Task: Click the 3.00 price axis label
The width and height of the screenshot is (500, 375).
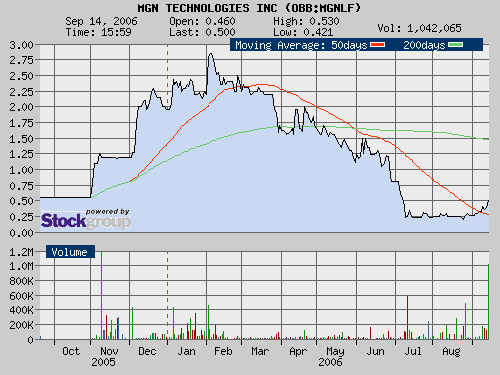Action: (x=21, y=45)
